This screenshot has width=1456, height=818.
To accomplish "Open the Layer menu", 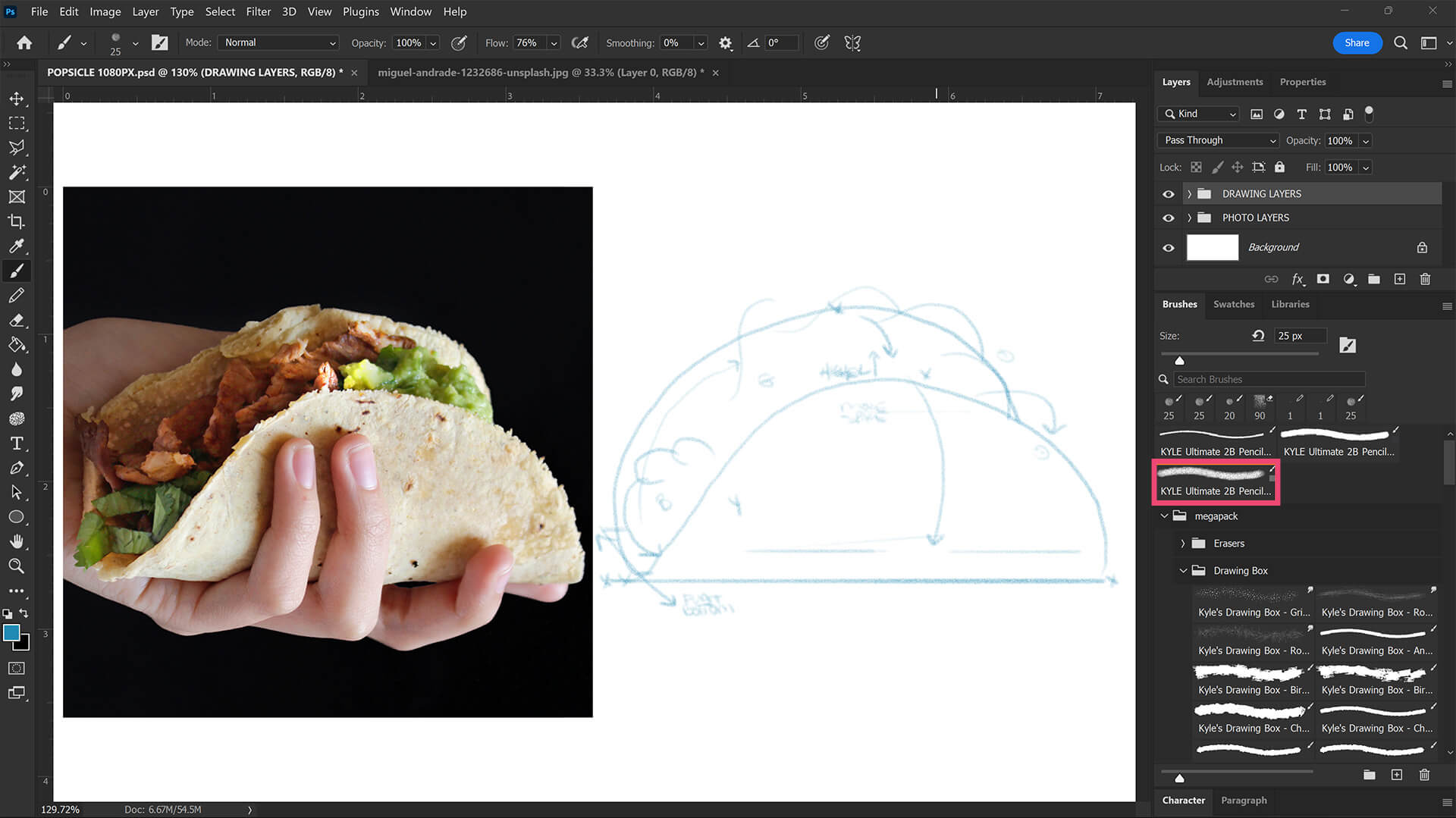I will tap(145, 11).
